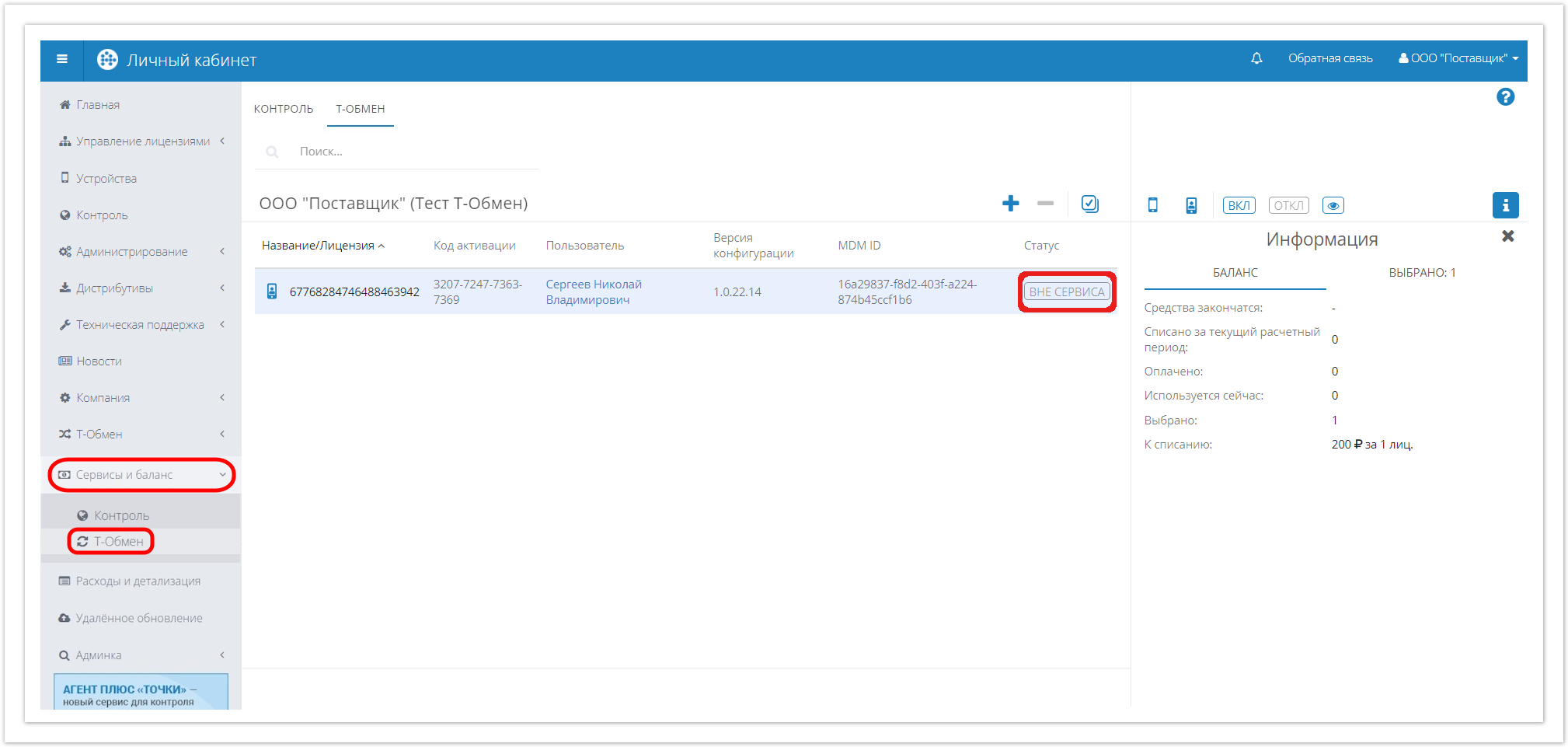Collapse the Сервисы и баланс sidebar section
Viewport: 1568px width, 747px height.
(143, 475)
